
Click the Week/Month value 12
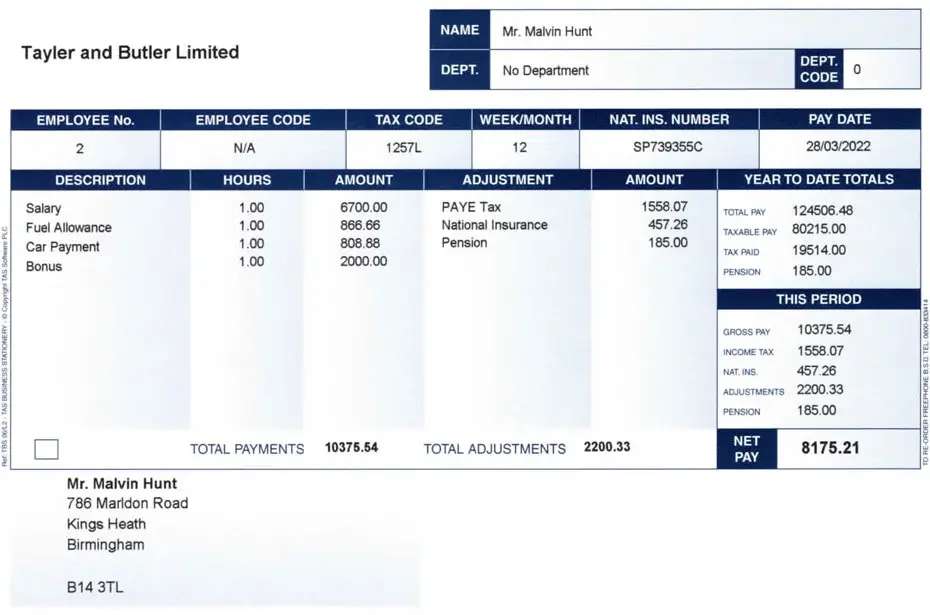click(x=520, y=147)
